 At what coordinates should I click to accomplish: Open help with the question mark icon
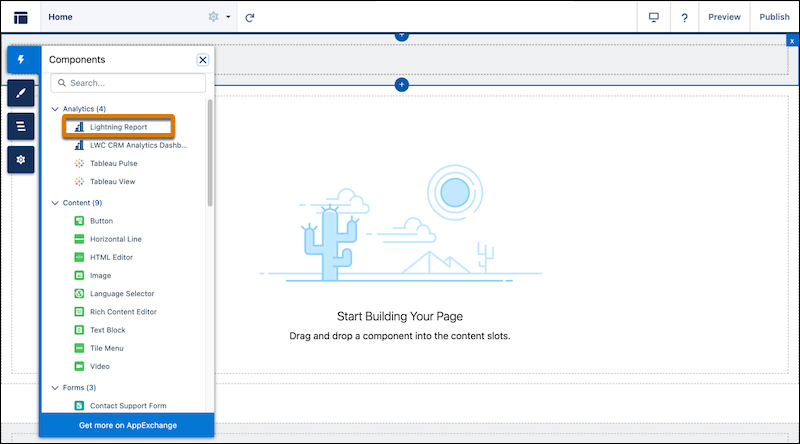click(684, 18)
